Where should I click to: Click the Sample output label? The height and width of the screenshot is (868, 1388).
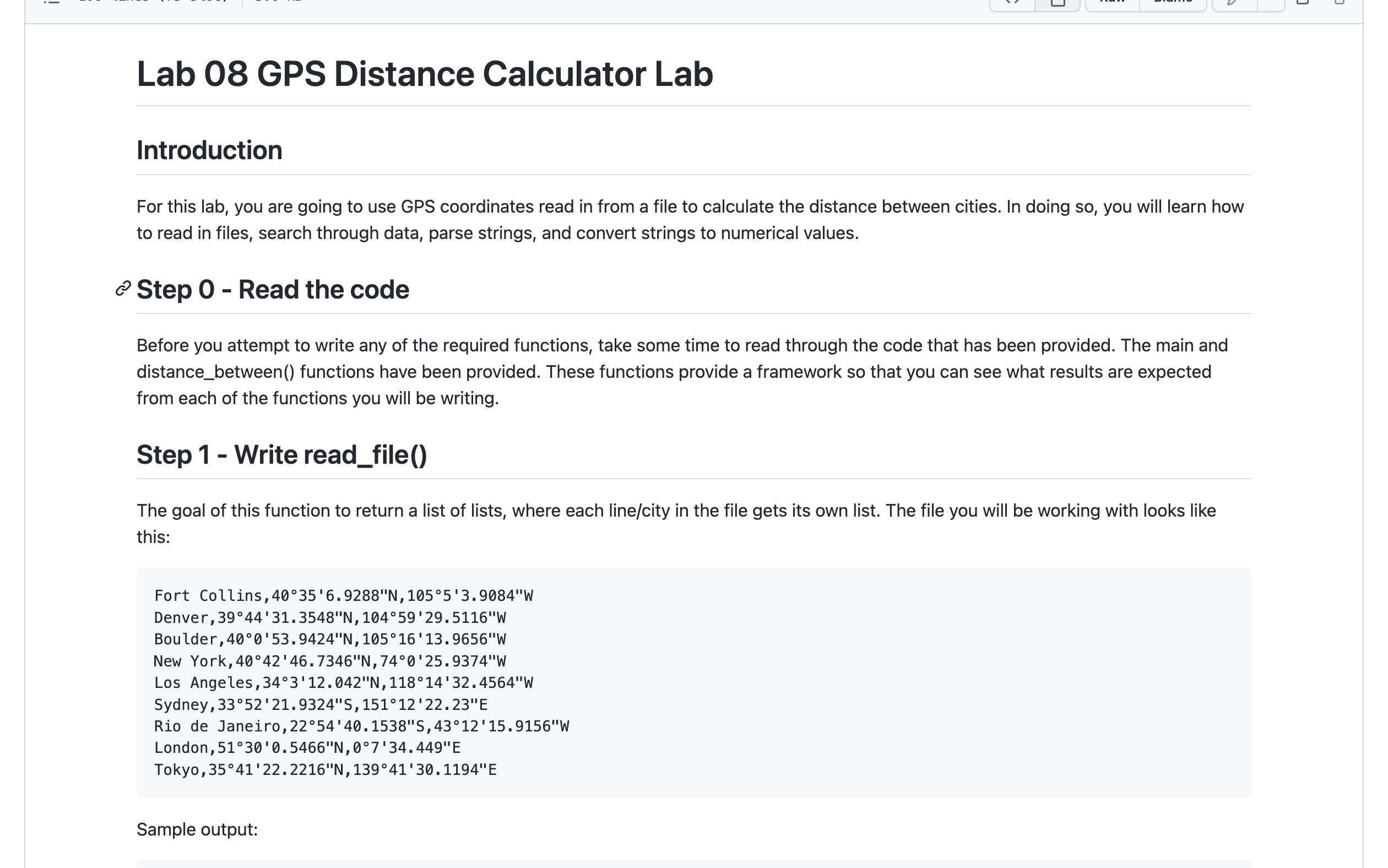tap(197, 829)
